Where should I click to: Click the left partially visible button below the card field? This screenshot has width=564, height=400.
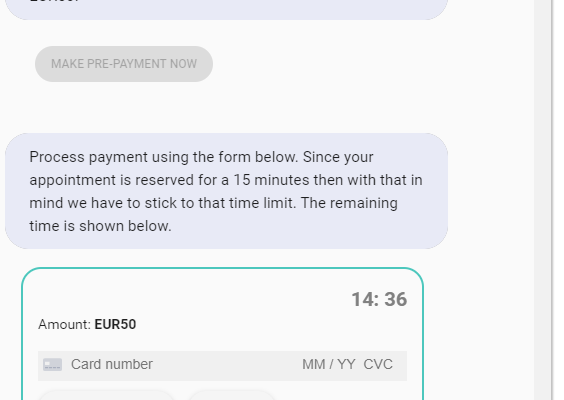(x=107, y=395)
